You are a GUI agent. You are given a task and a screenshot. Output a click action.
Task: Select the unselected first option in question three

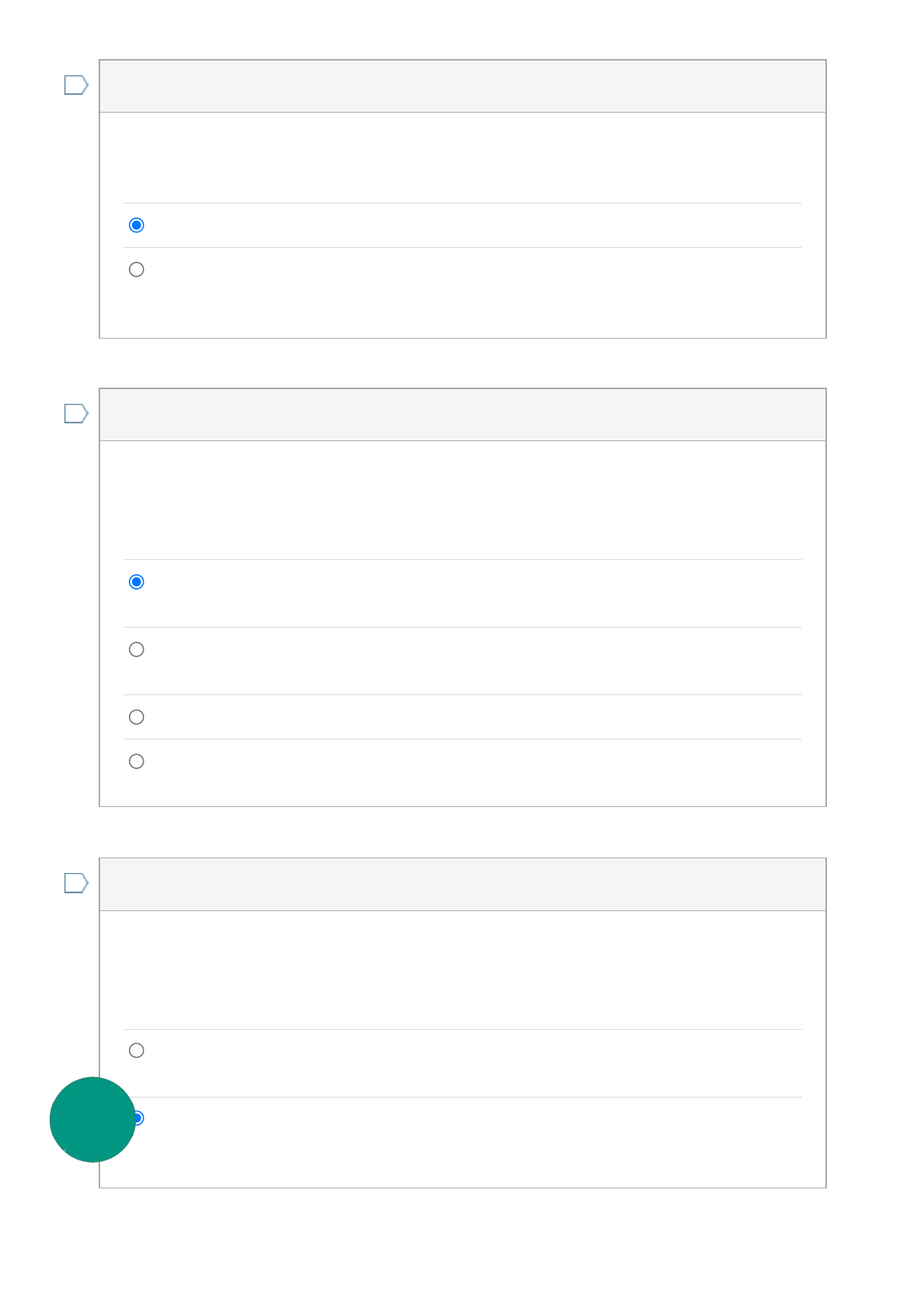tap(137, 1050)
